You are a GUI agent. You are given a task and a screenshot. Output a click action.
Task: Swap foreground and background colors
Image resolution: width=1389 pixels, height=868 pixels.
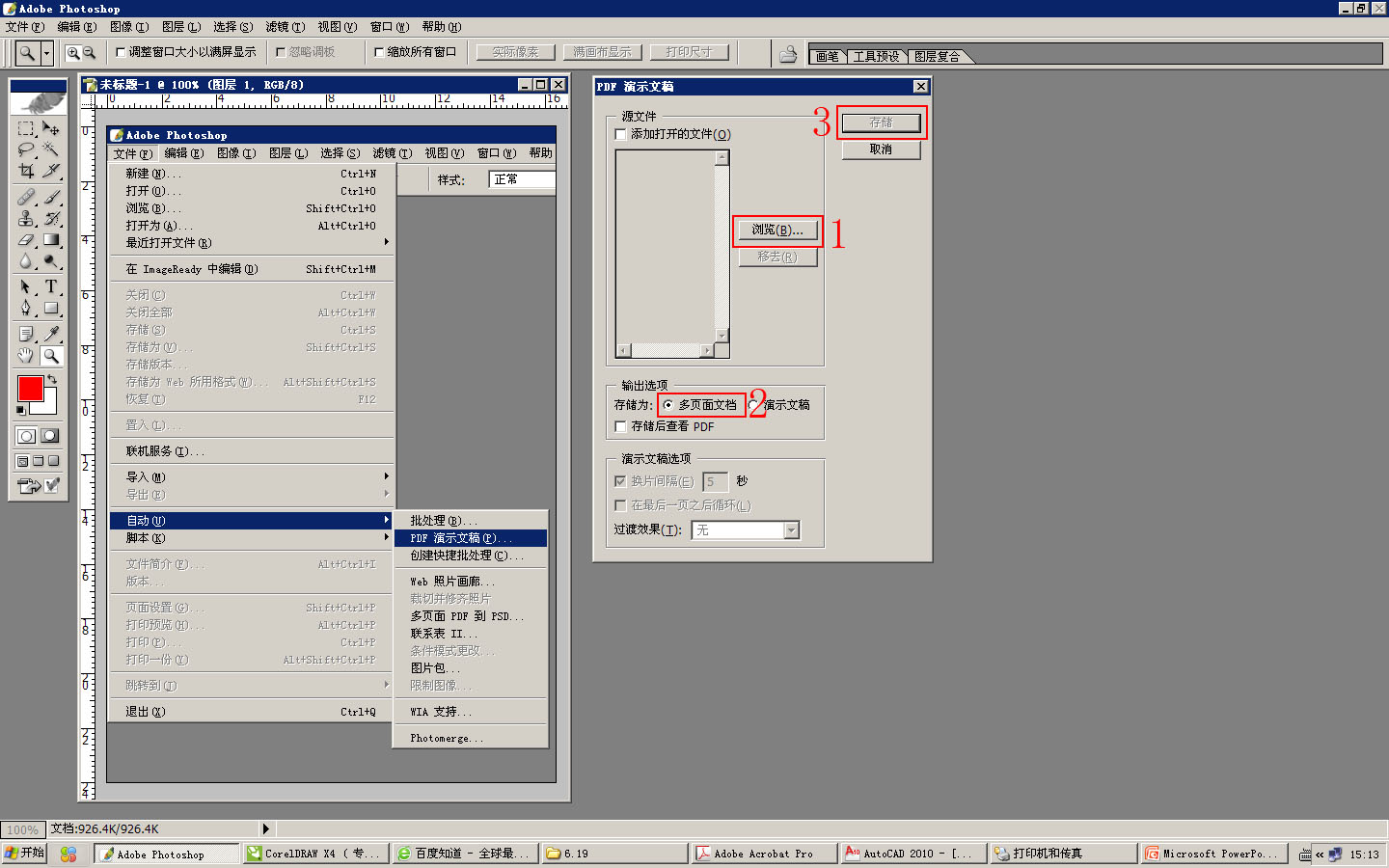click(52, 380)
